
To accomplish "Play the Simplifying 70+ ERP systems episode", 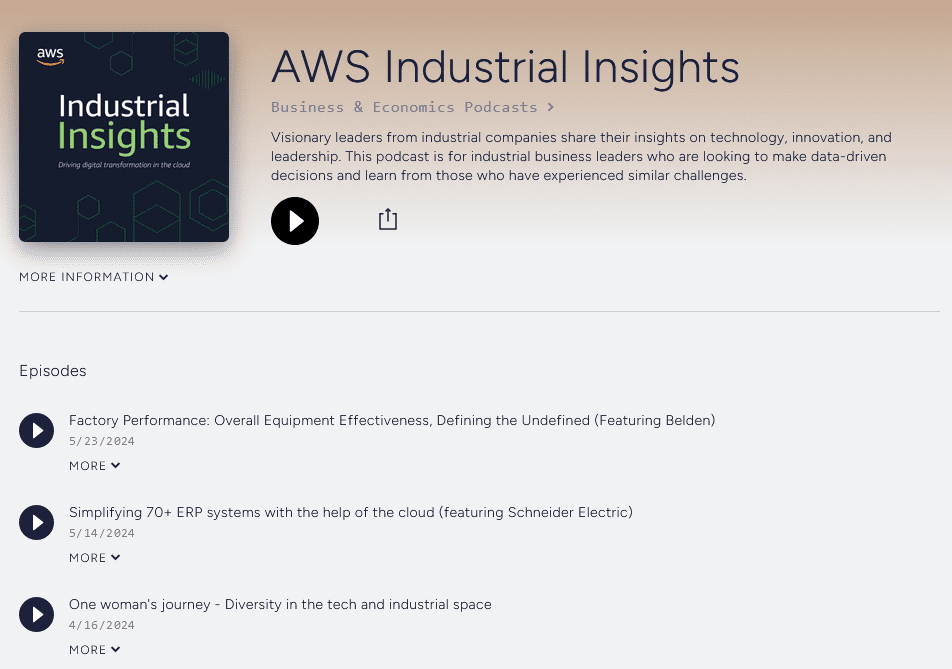I will click(x=36, y=523).
